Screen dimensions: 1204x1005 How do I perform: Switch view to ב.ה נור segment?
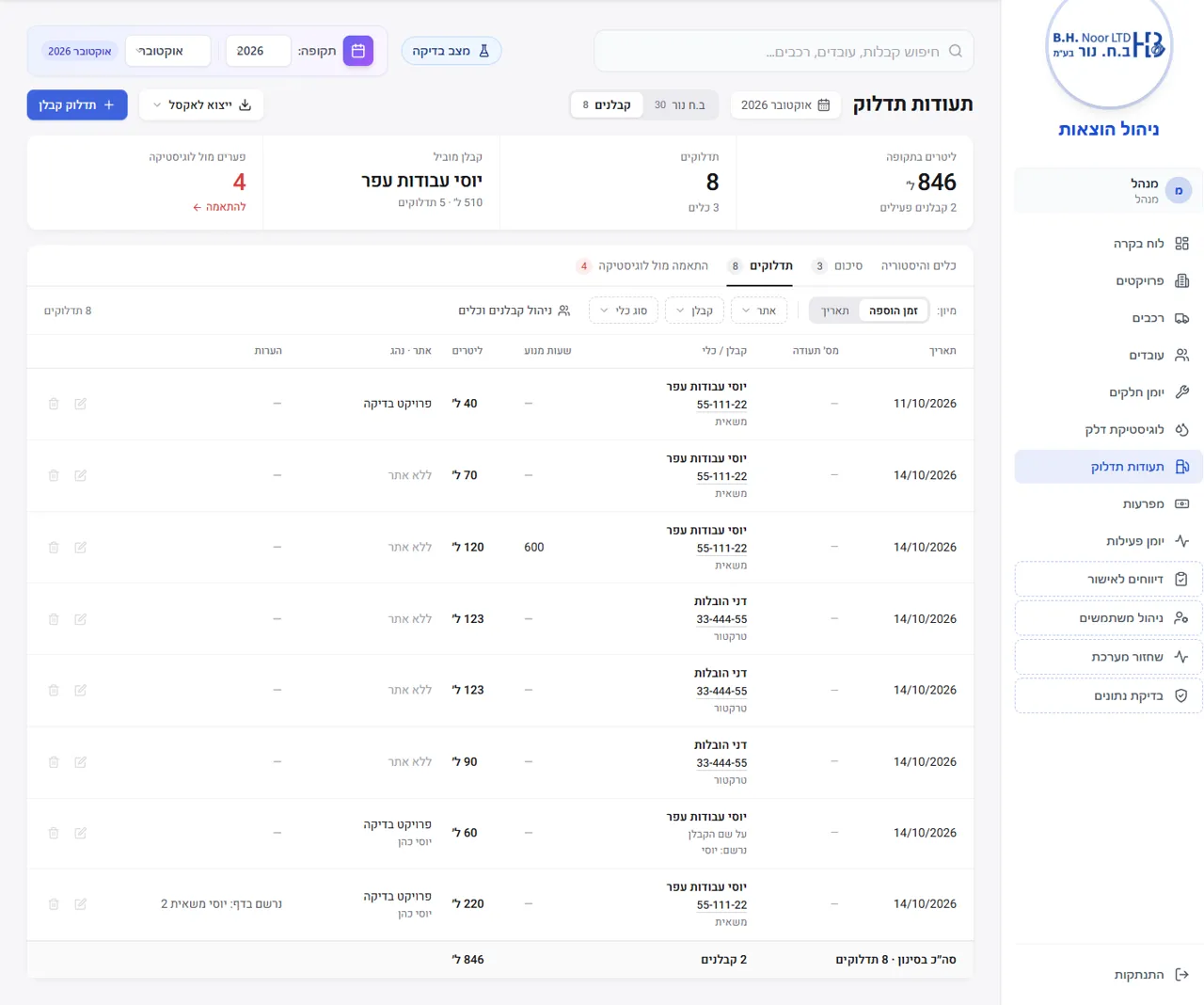point(680,105)
